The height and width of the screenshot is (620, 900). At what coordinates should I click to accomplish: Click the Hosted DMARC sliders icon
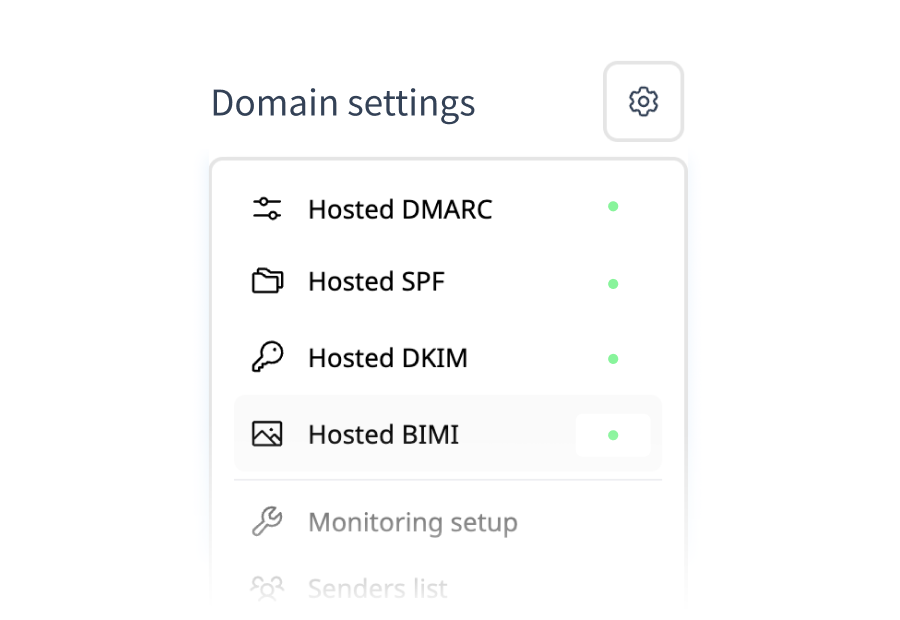point(267,208)
